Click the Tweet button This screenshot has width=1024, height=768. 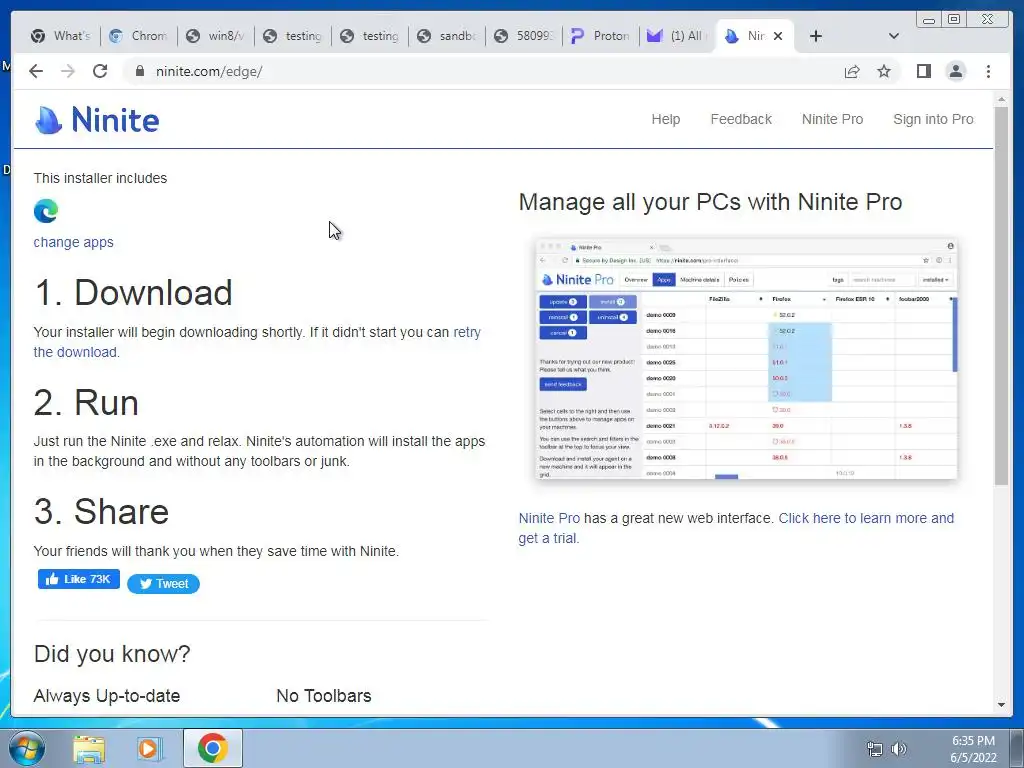pos(163,584)
